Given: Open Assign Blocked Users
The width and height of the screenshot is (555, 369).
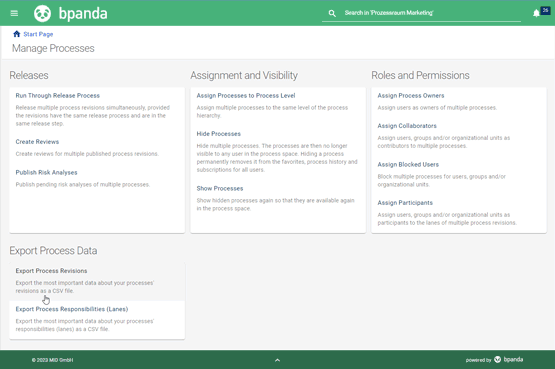Looking at the screenshot, I should [x=408, y=165].
